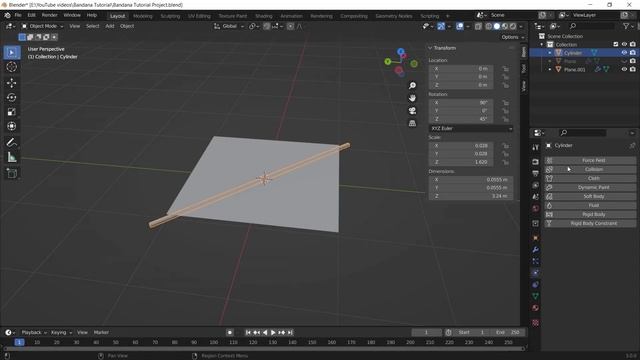Collapse the Collection tree in outliner
Screen dimensions: 640x360
pos(542,44)
